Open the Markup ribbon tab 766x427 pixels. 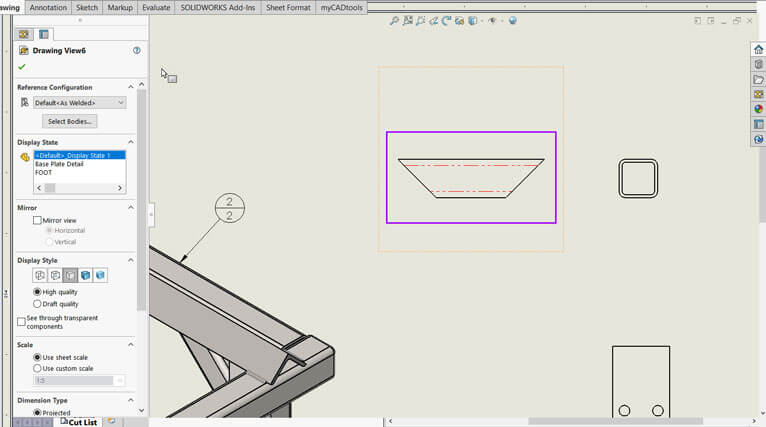pos(120,7)
